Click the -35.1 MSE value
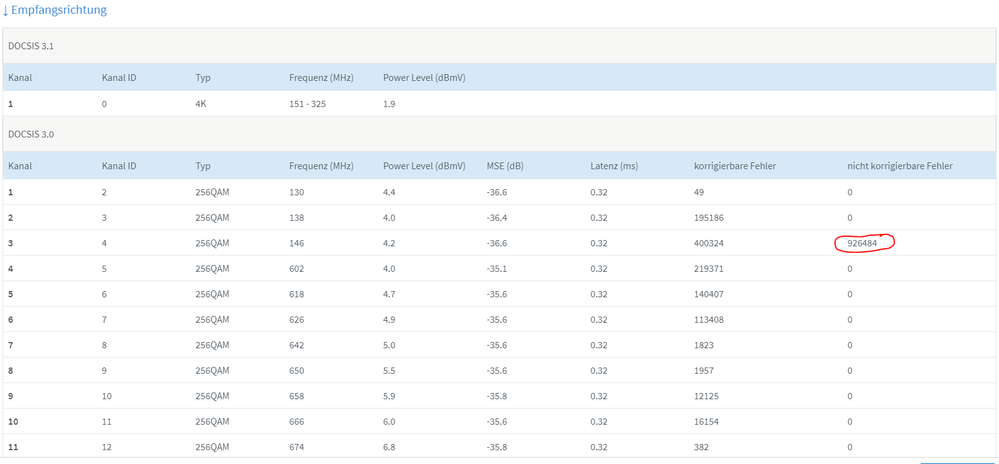This screenshot has height=464, width=999. [x=496, y=268]
